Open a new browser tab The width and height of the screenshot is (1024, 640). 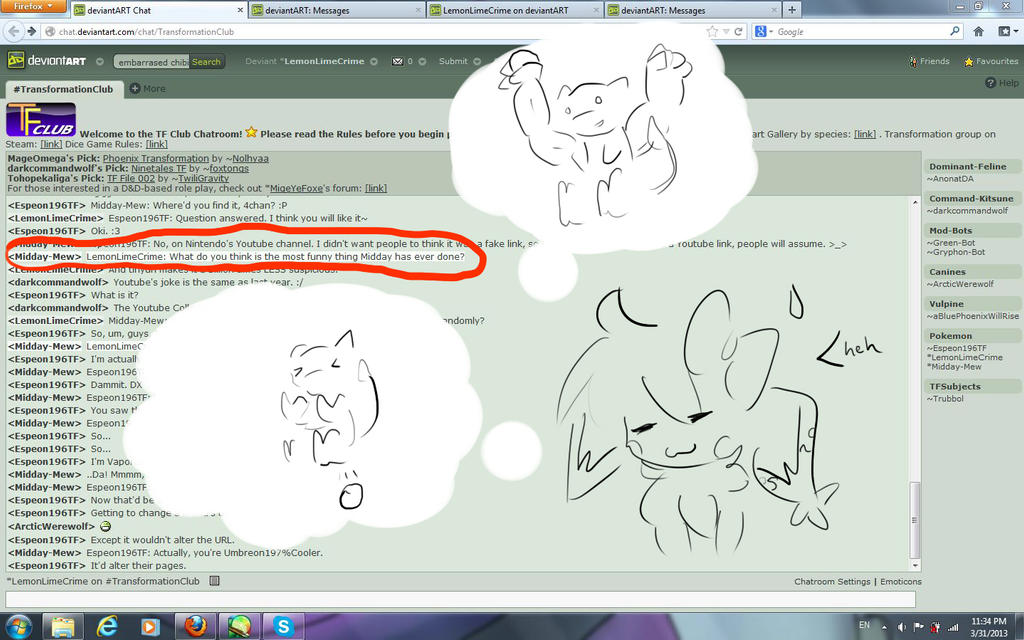pos(792,10)
